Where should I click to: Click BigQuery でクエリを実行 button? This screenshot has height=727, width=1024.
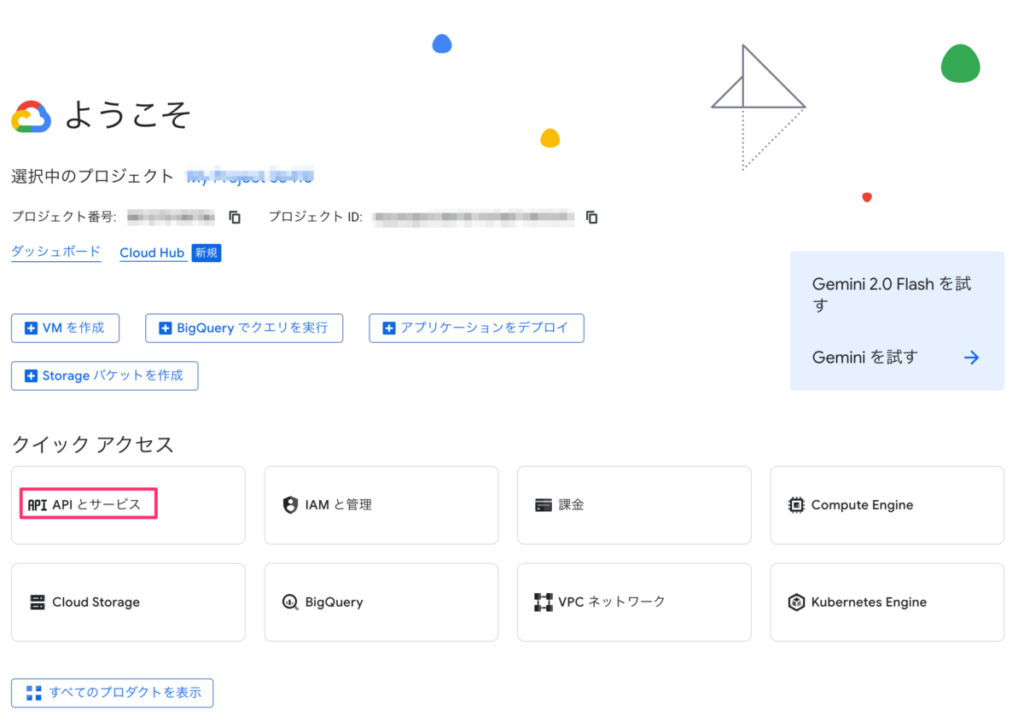[x=244, y=328]
